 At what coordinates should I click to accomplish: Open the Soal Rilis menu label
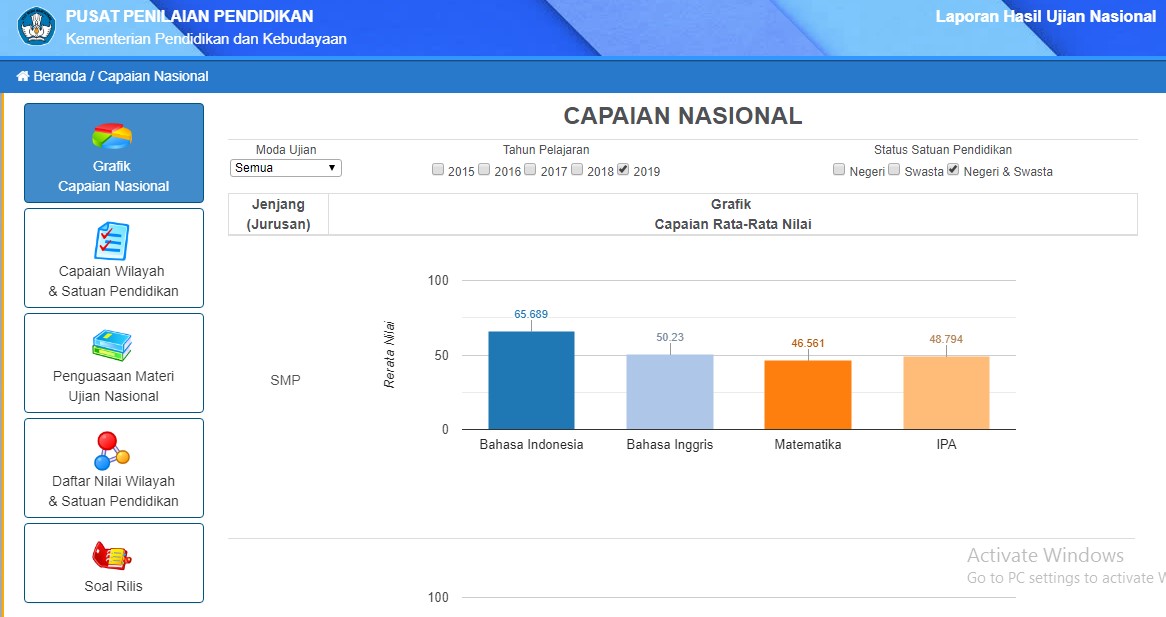click(x=113, y=586)
